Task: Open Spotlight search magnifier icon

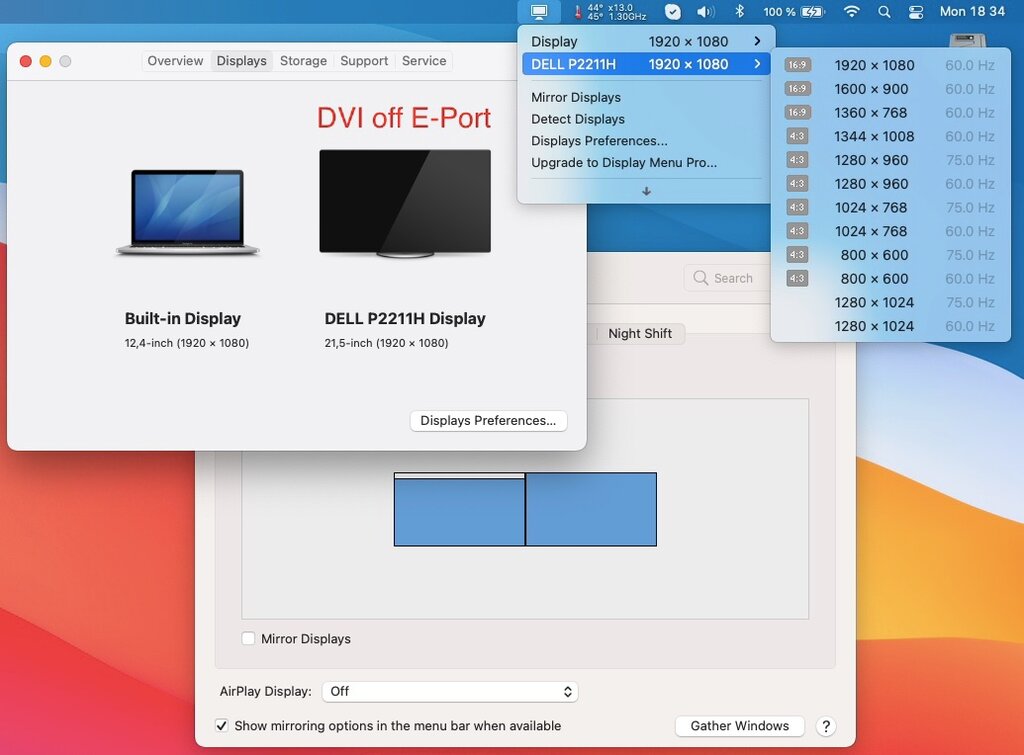Action: 884,12
